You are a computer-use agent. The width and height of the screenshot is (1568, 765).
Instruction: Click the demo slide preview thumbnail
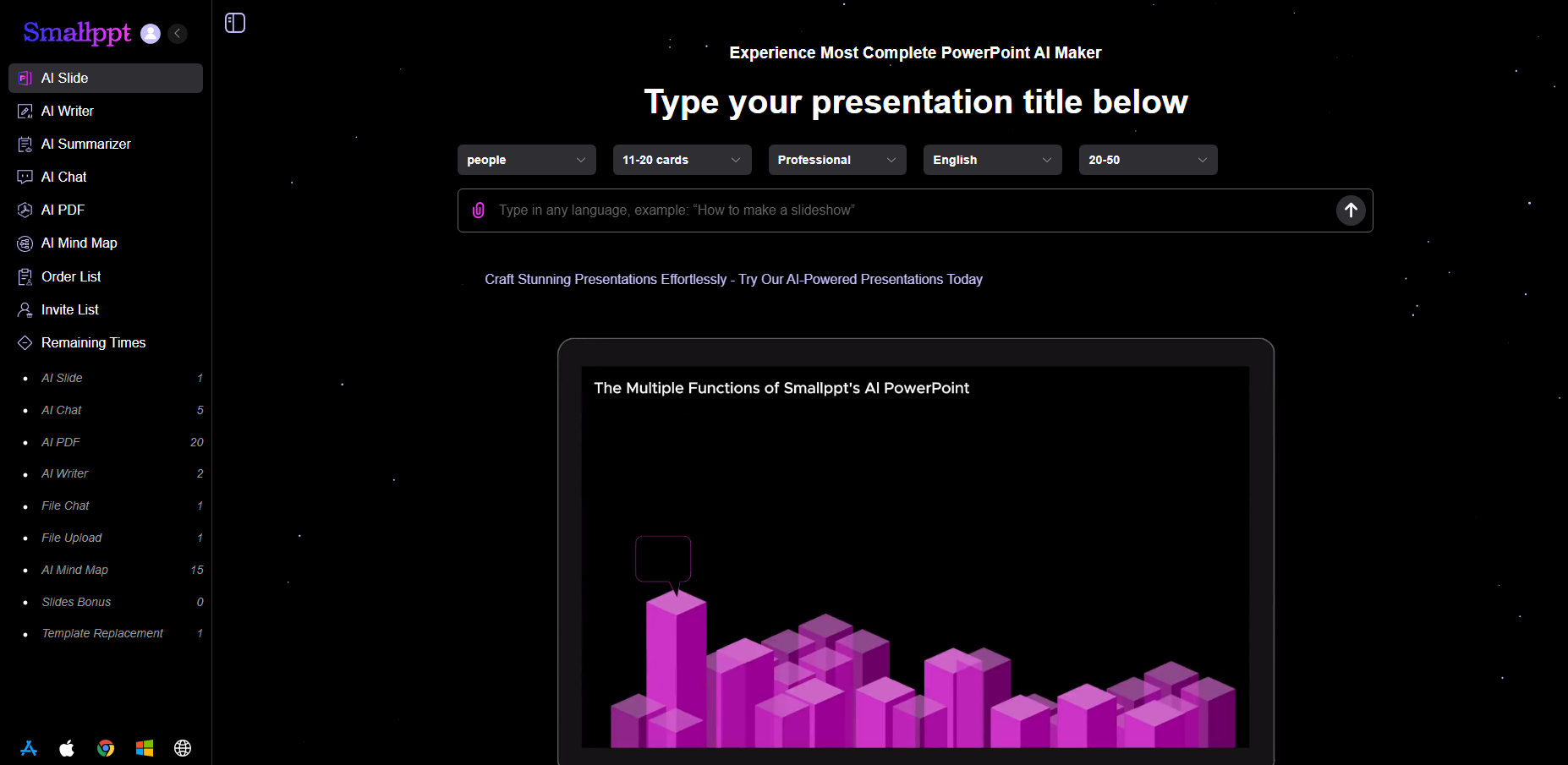(915, 556)
